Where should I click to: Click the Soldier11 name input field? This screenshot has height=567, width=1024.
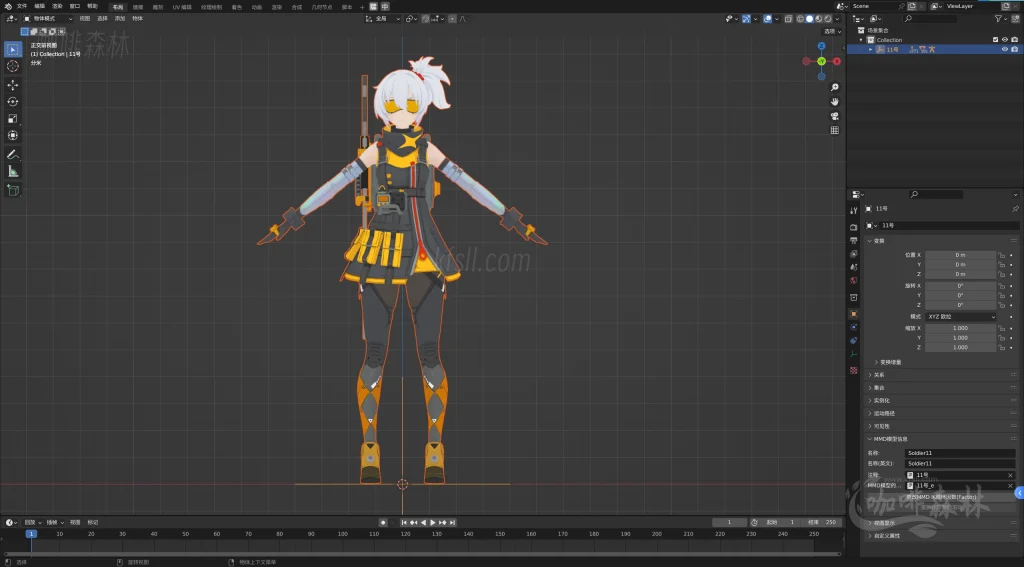[x=960, y=453]
